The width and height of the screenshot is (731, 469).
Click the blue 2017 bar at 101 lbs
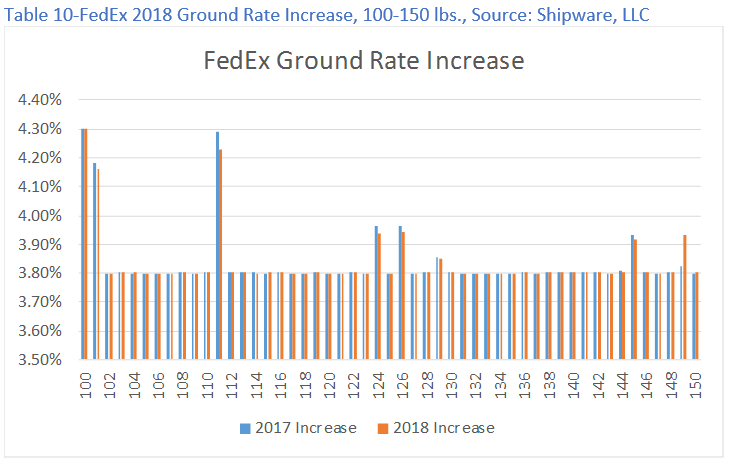tap(95, 261)
